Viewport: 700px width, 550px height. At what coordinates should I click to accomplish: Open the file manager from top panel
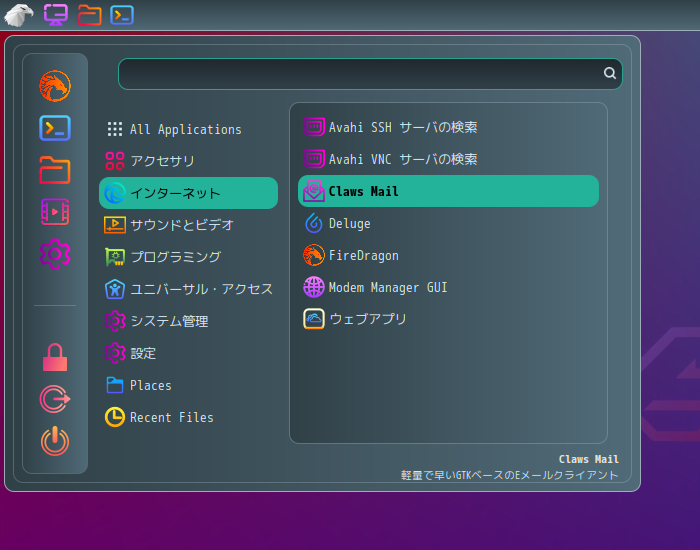pos(90,15)
